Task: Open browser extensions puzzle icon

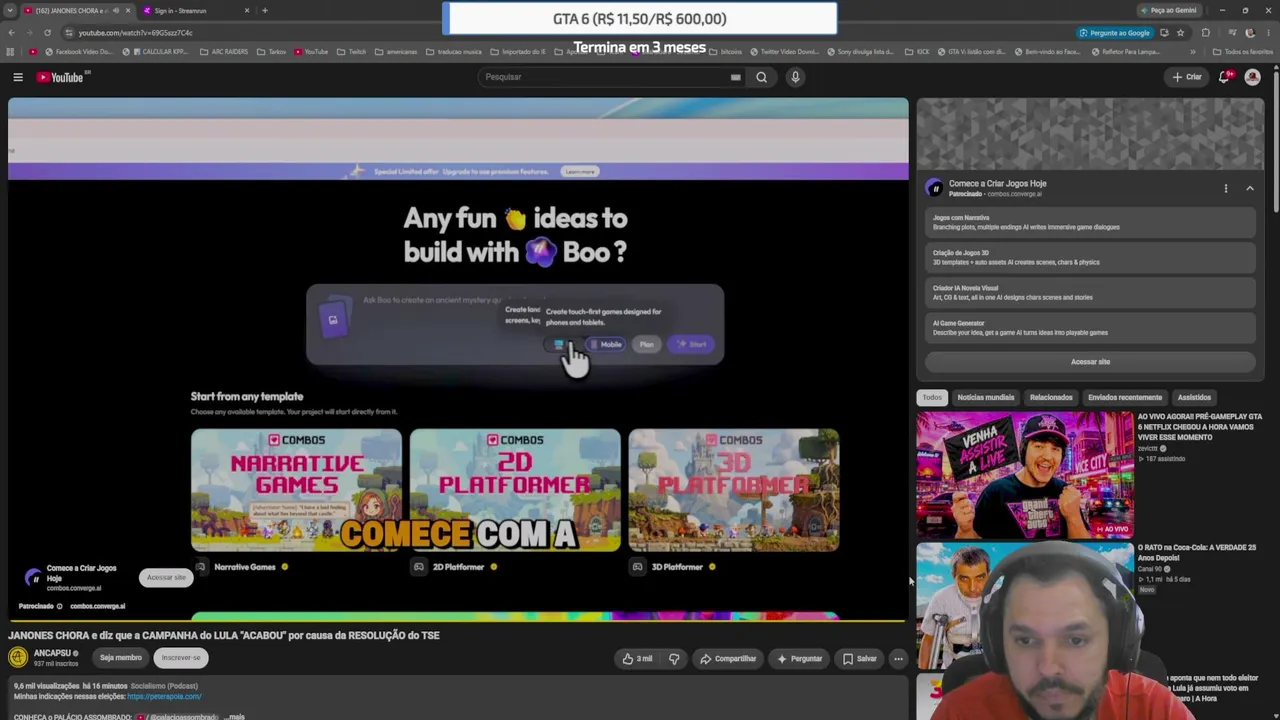Action: [x=1206, y=33]
